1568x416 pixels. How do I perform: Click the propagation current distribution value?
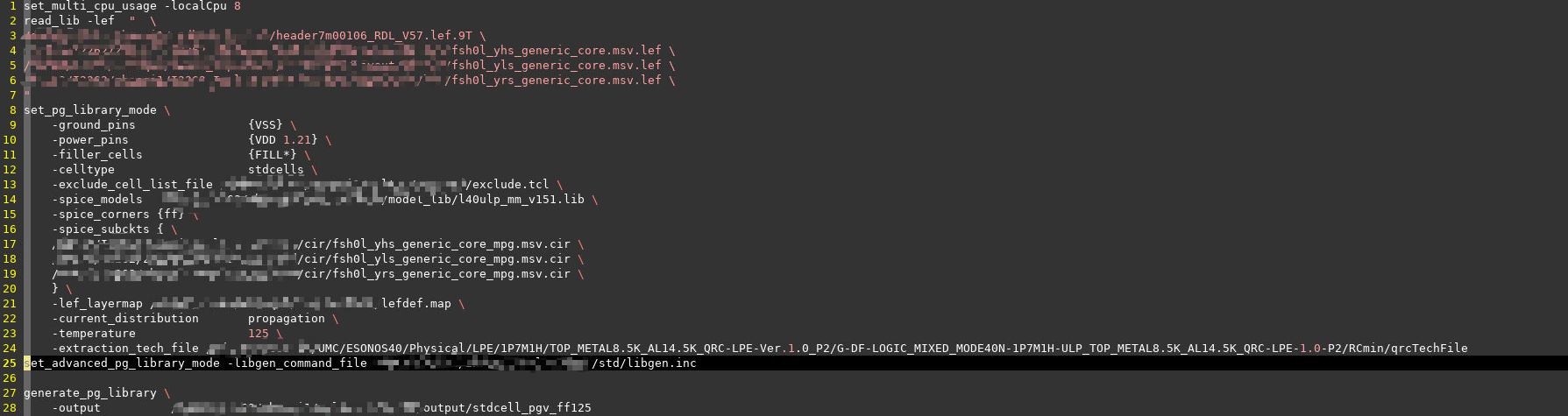pos(287,319)
